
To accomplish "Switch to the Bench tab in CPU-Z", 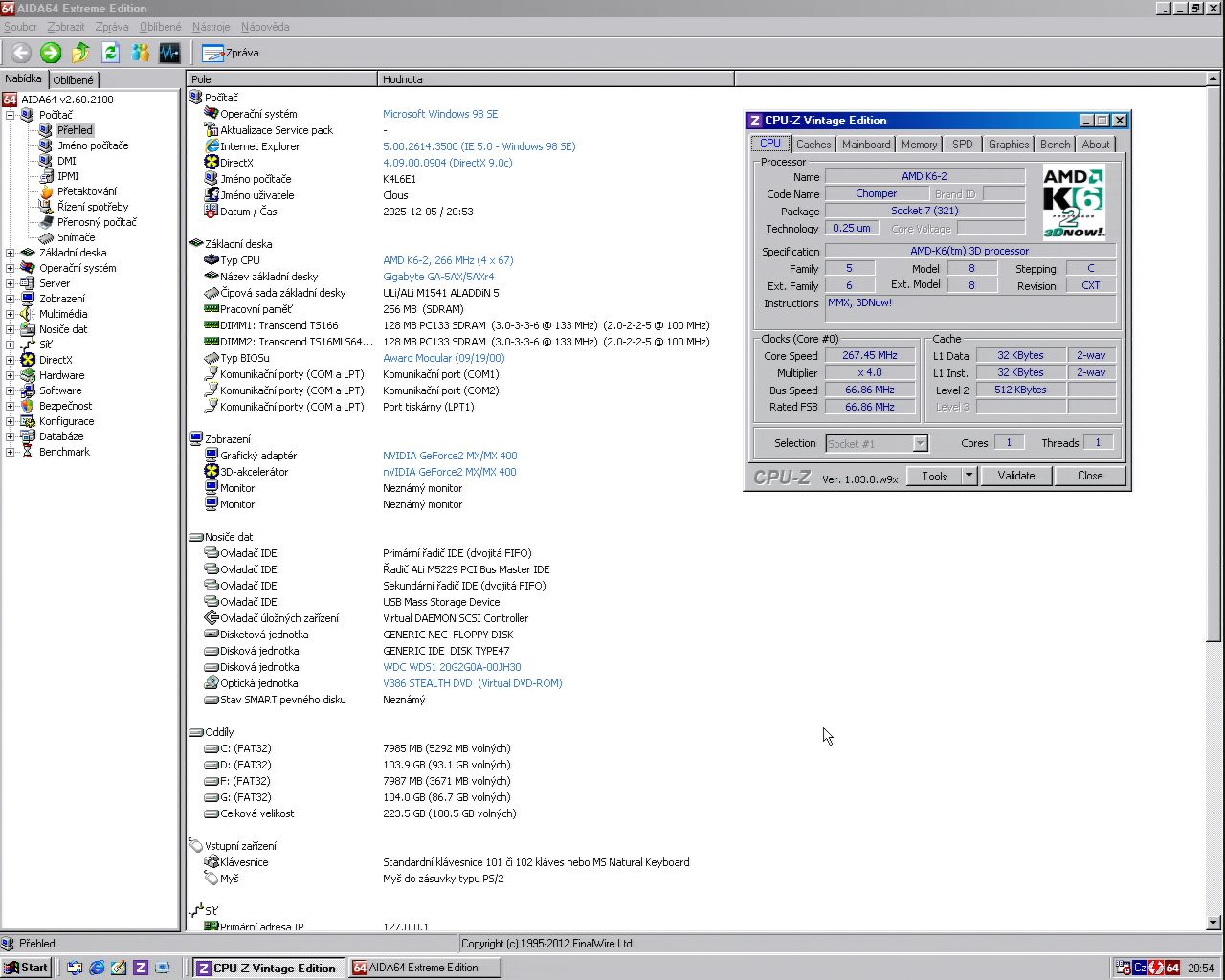I will [1056, 145].
